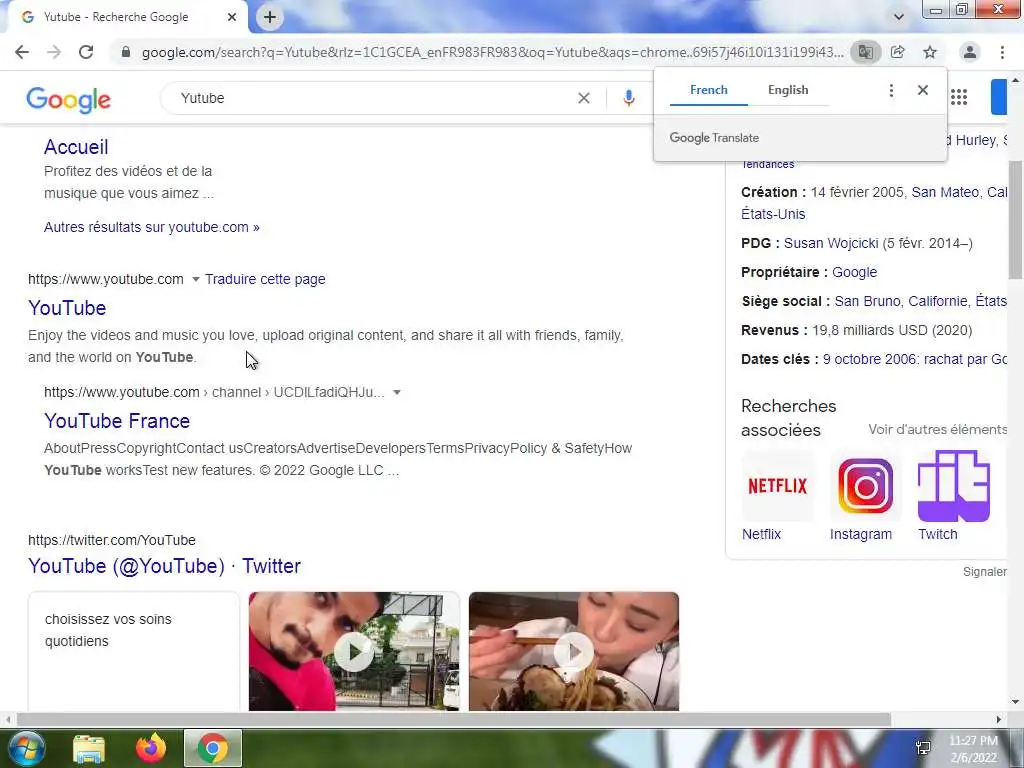Click the Google logo

click(69, 100)
